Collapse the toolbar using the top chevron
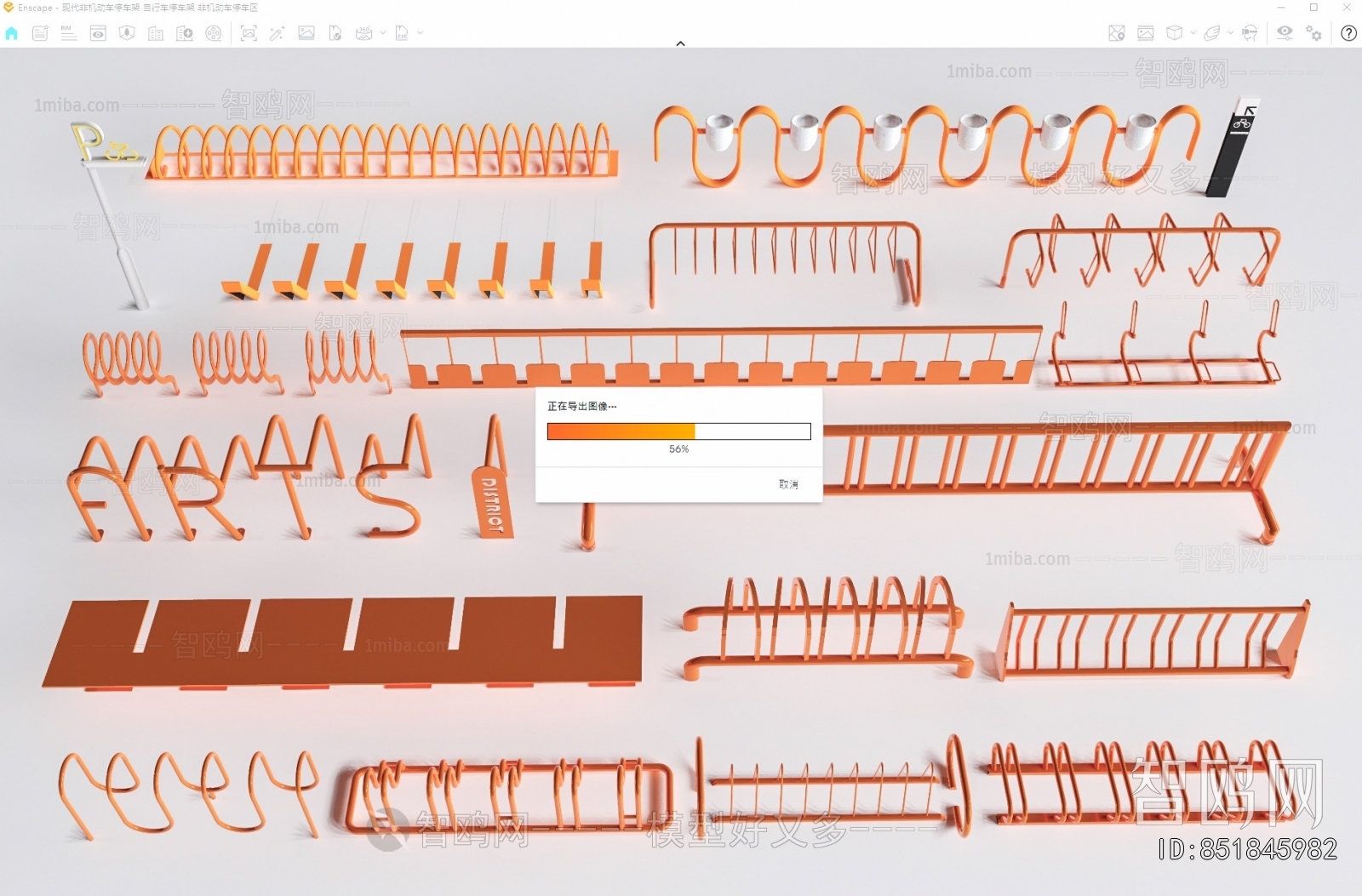 pos(680,43)
